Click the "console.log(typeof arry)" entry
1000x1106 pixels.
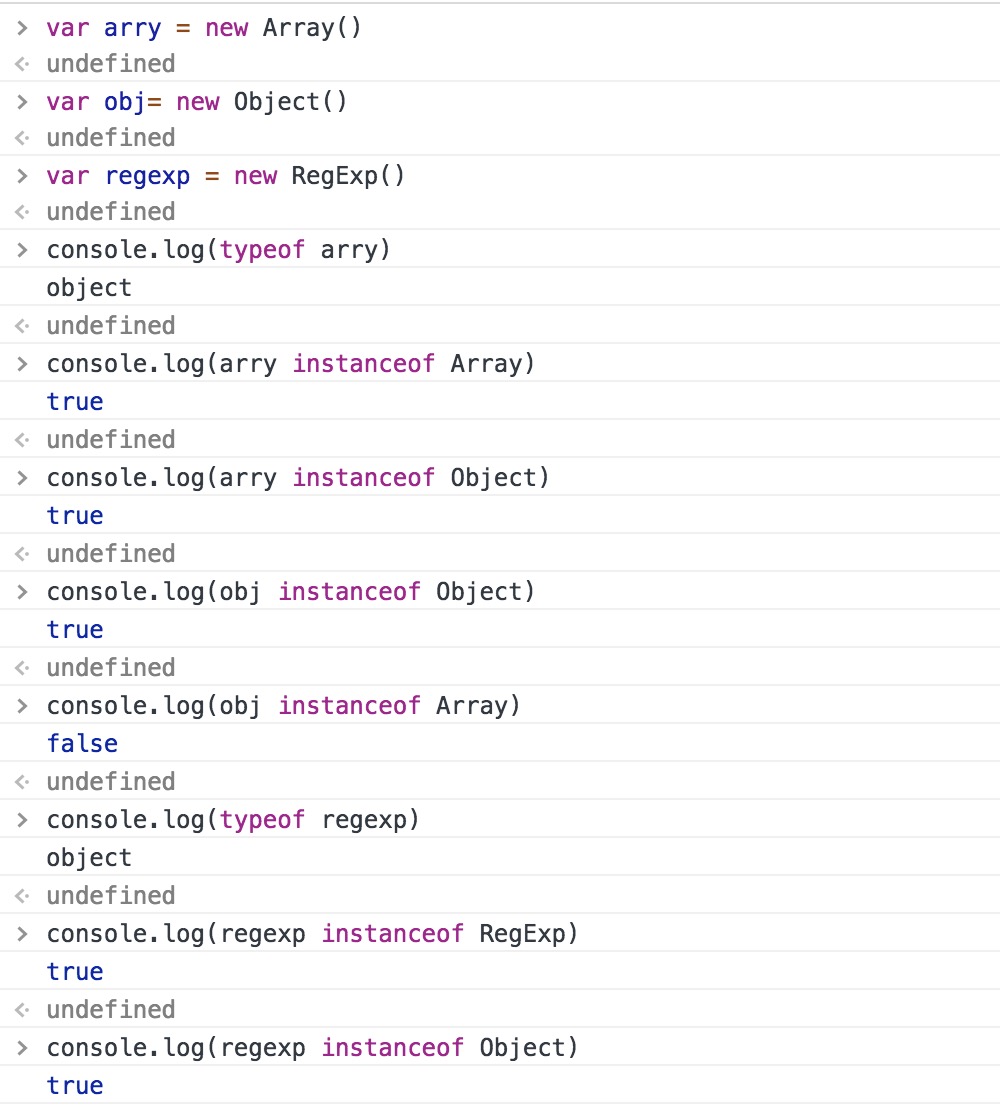(218, 249)
